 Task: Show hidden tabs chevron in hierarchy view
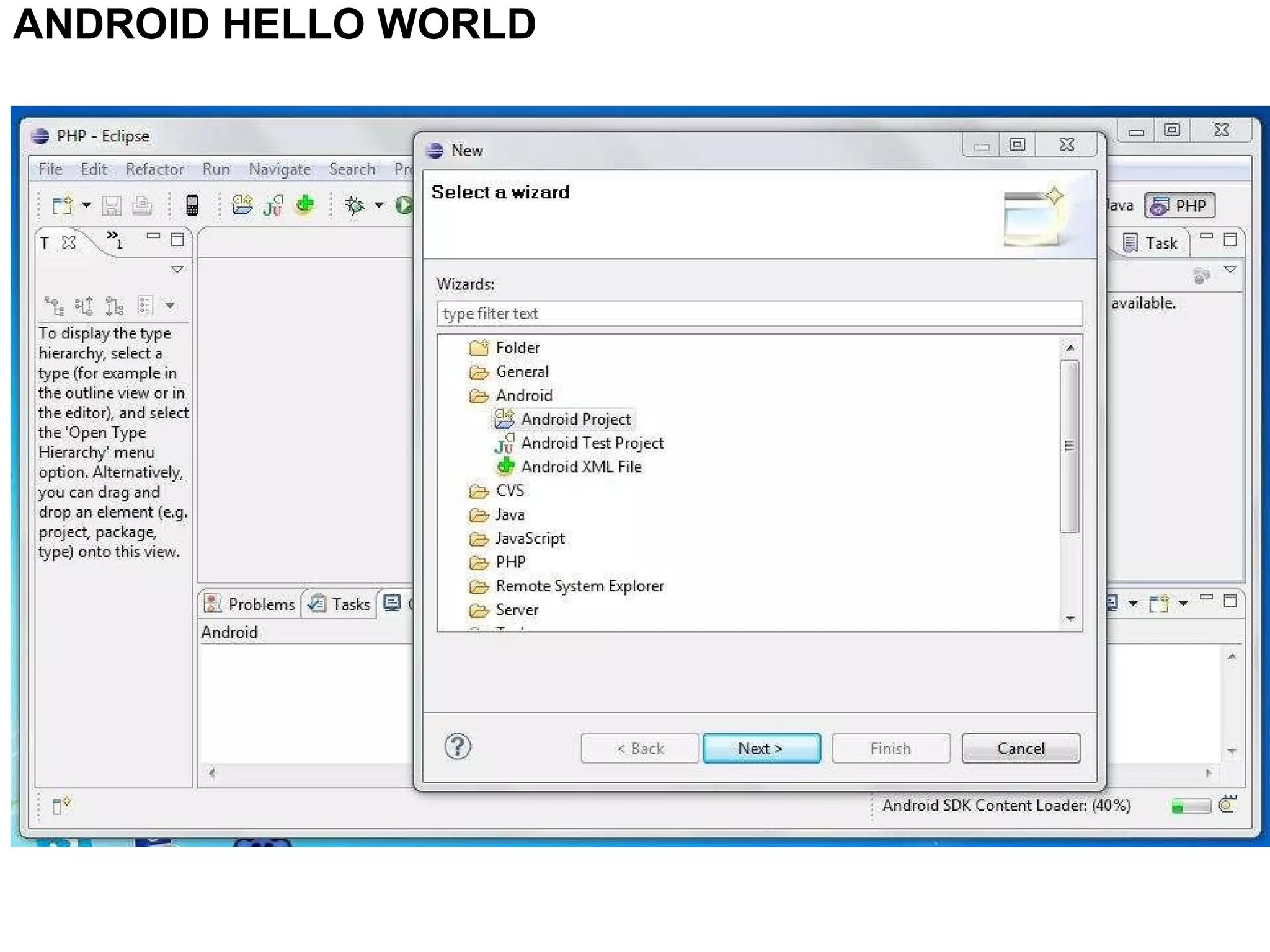pos(114,239)
